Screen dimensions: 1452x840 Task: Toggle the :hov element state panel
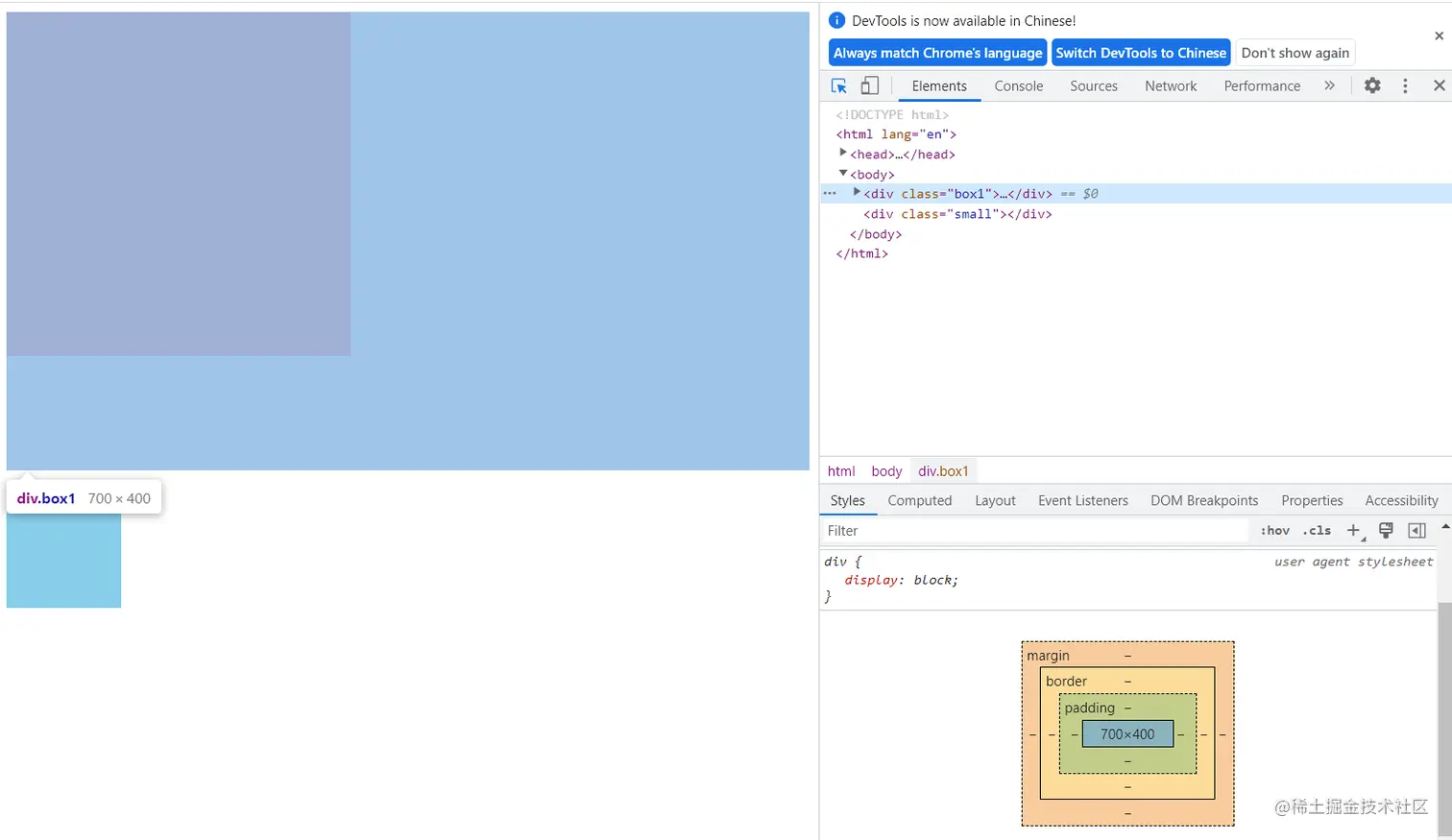pyautogui.click(x=1275, y=531)
